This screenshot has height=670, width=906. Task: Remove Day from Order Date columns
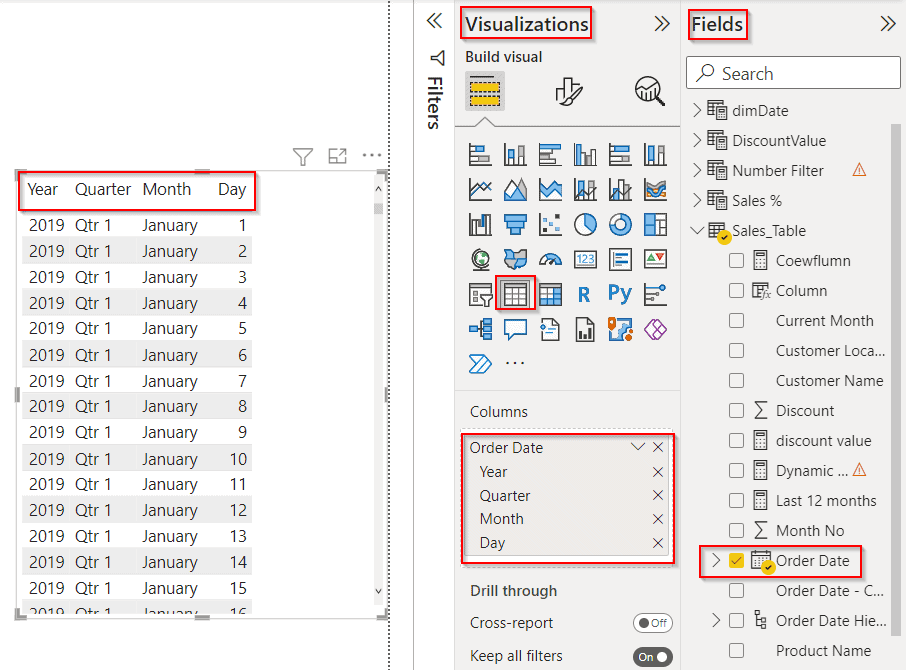pos(658,543)
